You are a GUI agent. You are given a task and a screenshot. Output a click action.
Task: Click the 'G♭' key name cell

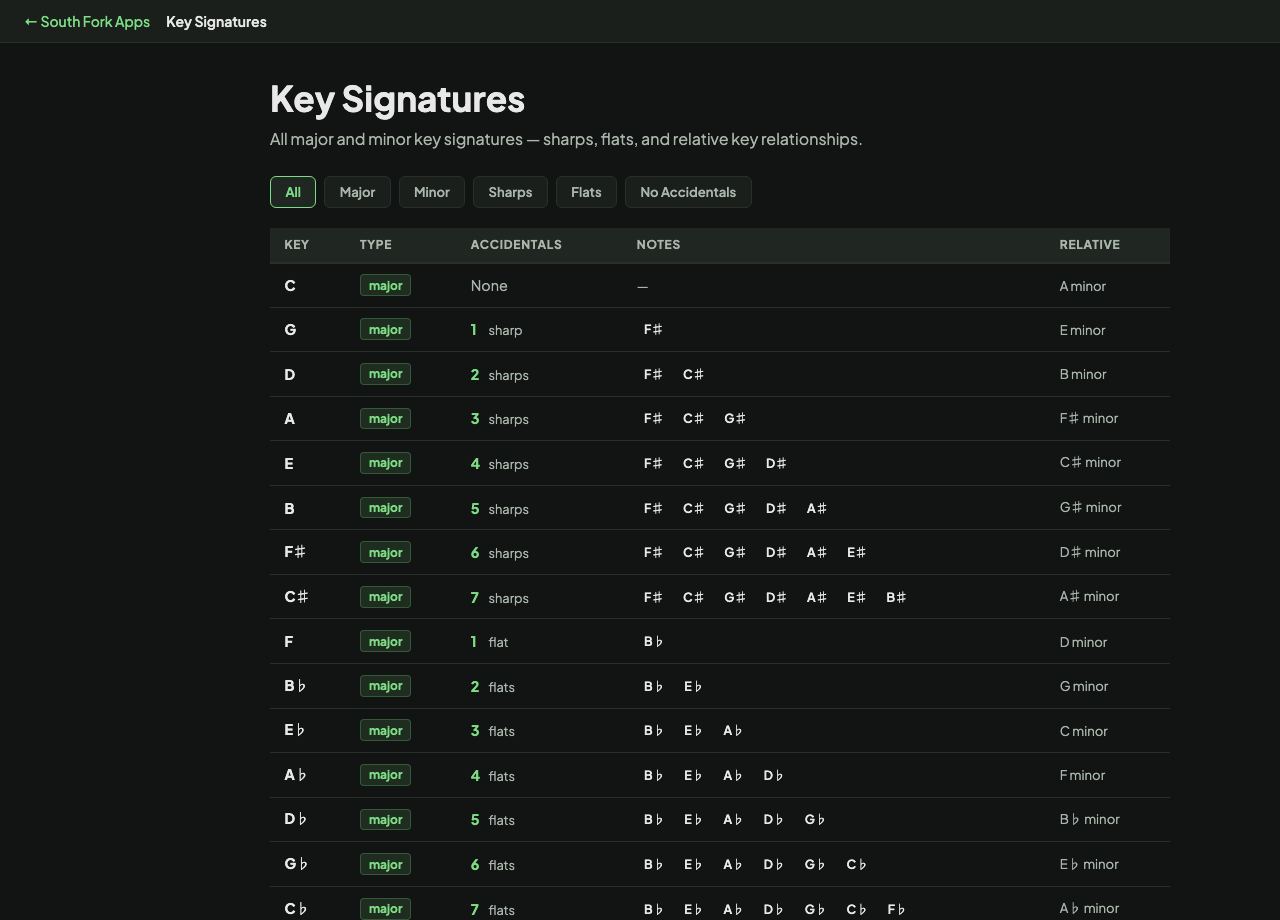(296, 864)
